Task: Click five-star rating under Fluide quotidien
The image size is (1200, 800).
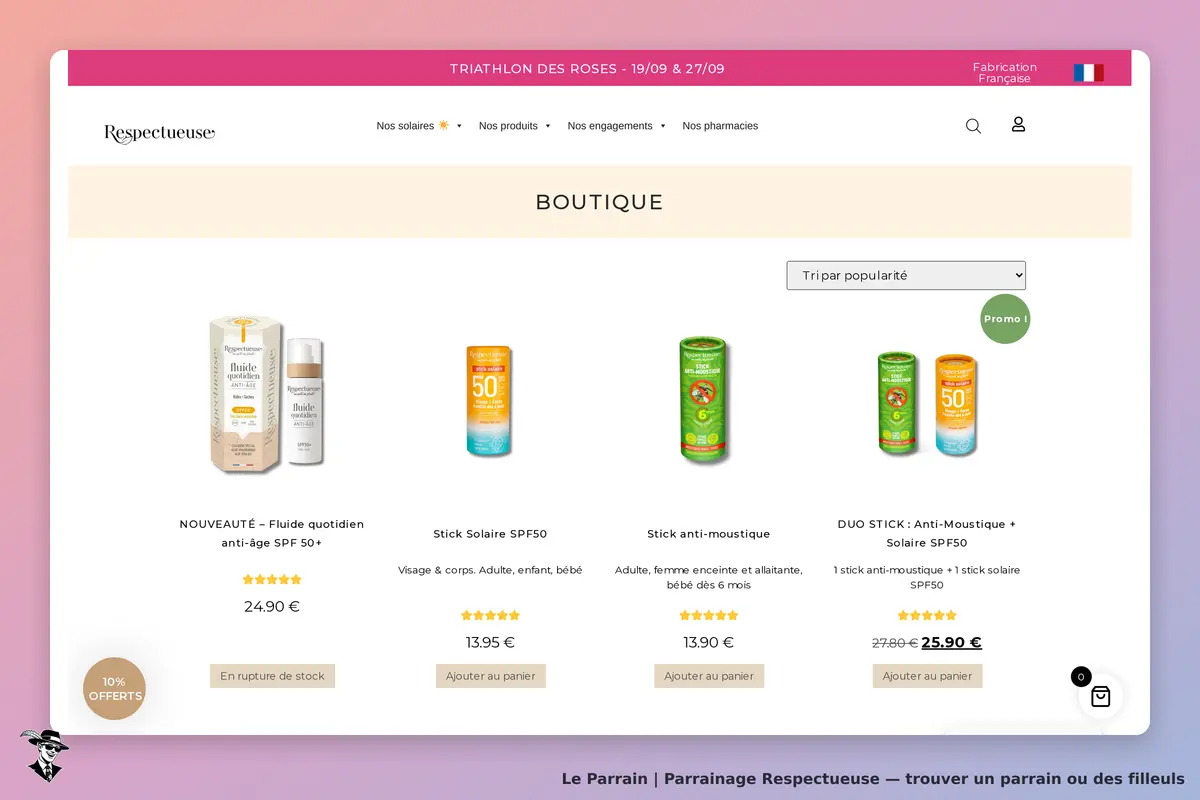Action: pyautogui.click(x=272, y=579)
